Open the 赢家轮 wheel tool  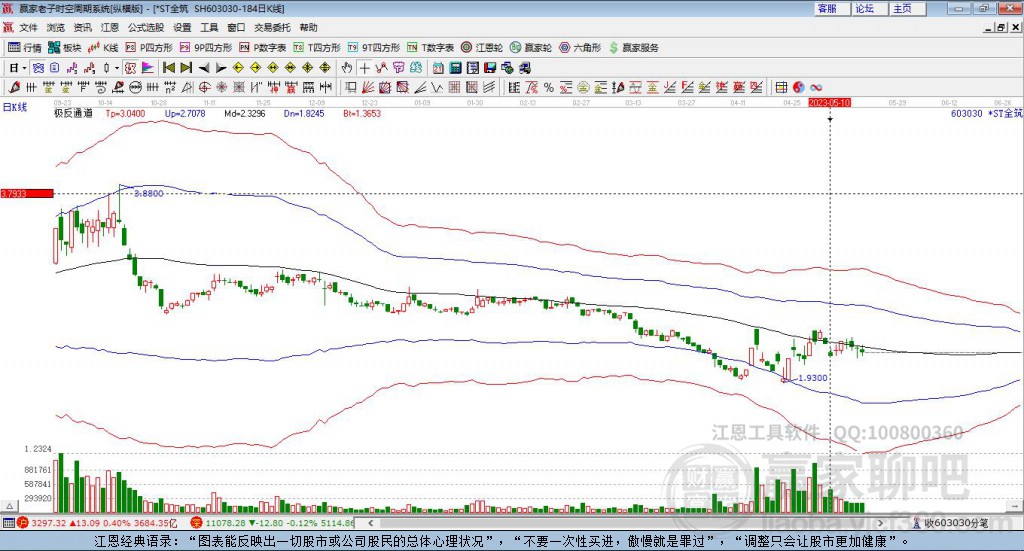531,48
